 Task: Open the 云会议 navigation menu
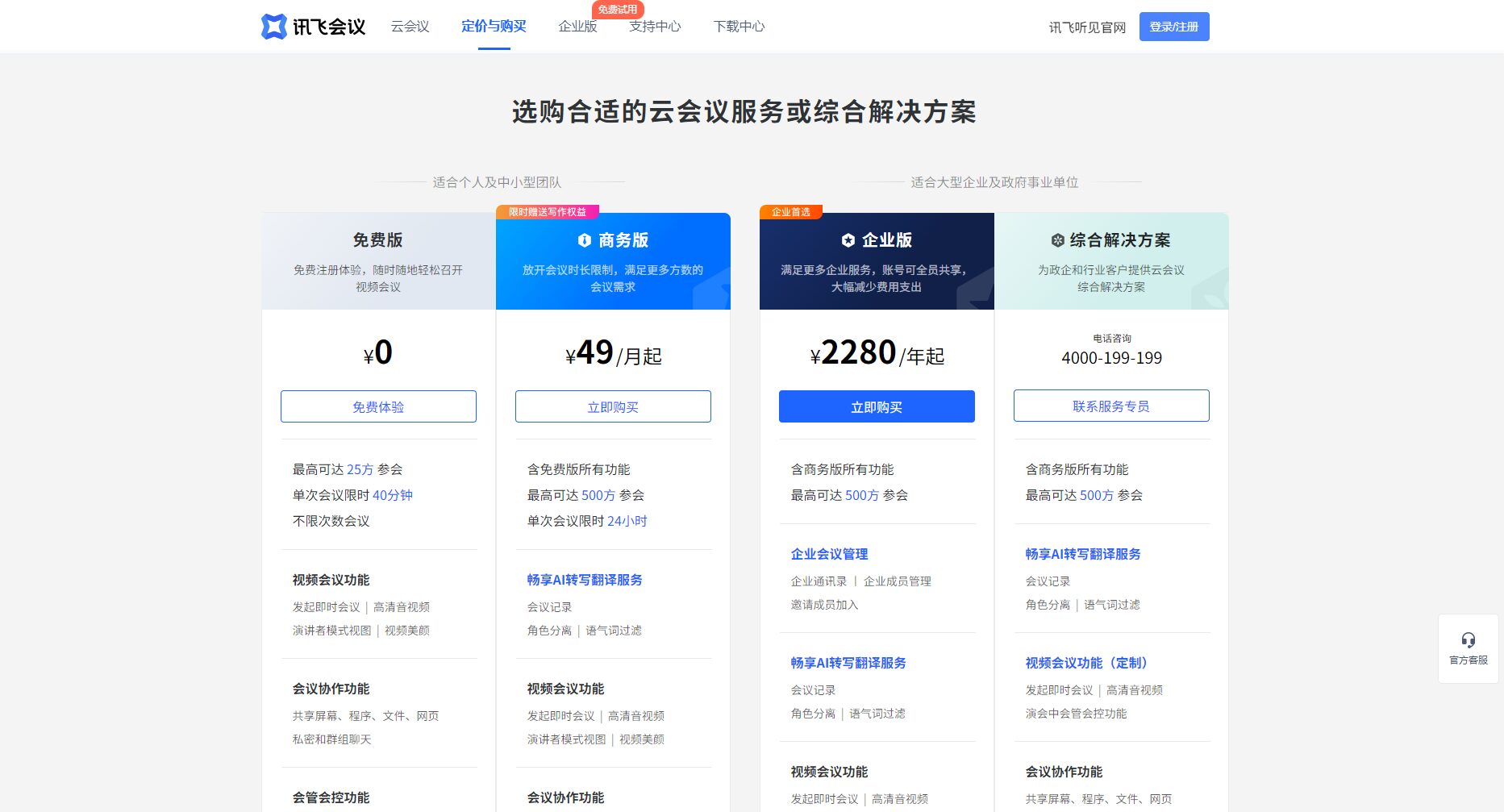(410, 27)
